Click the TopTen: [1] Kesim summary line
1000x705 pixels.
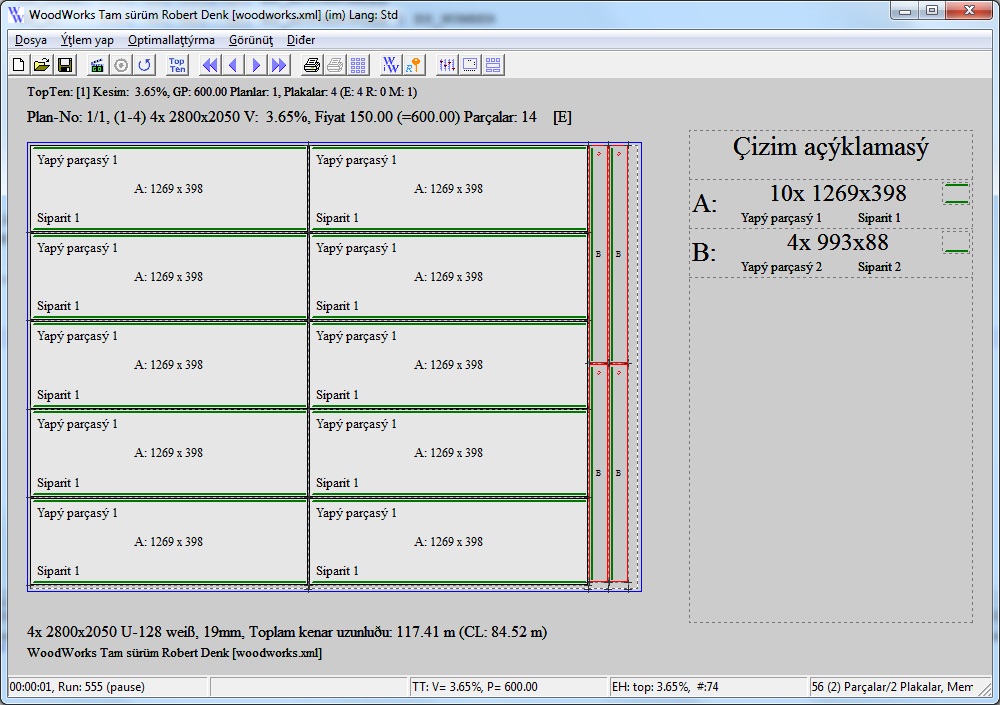[x=222, y=92]
